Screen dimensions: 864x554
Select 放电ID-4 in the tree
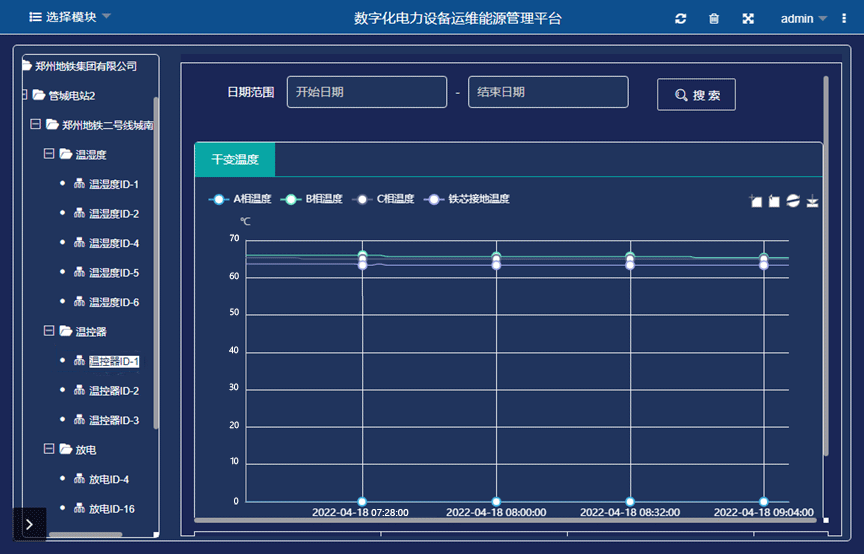point(109,480)
